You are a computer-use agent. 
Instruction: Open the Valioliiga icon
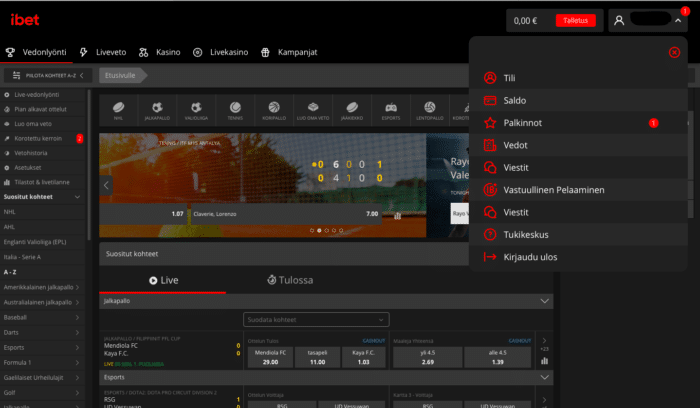196,111
